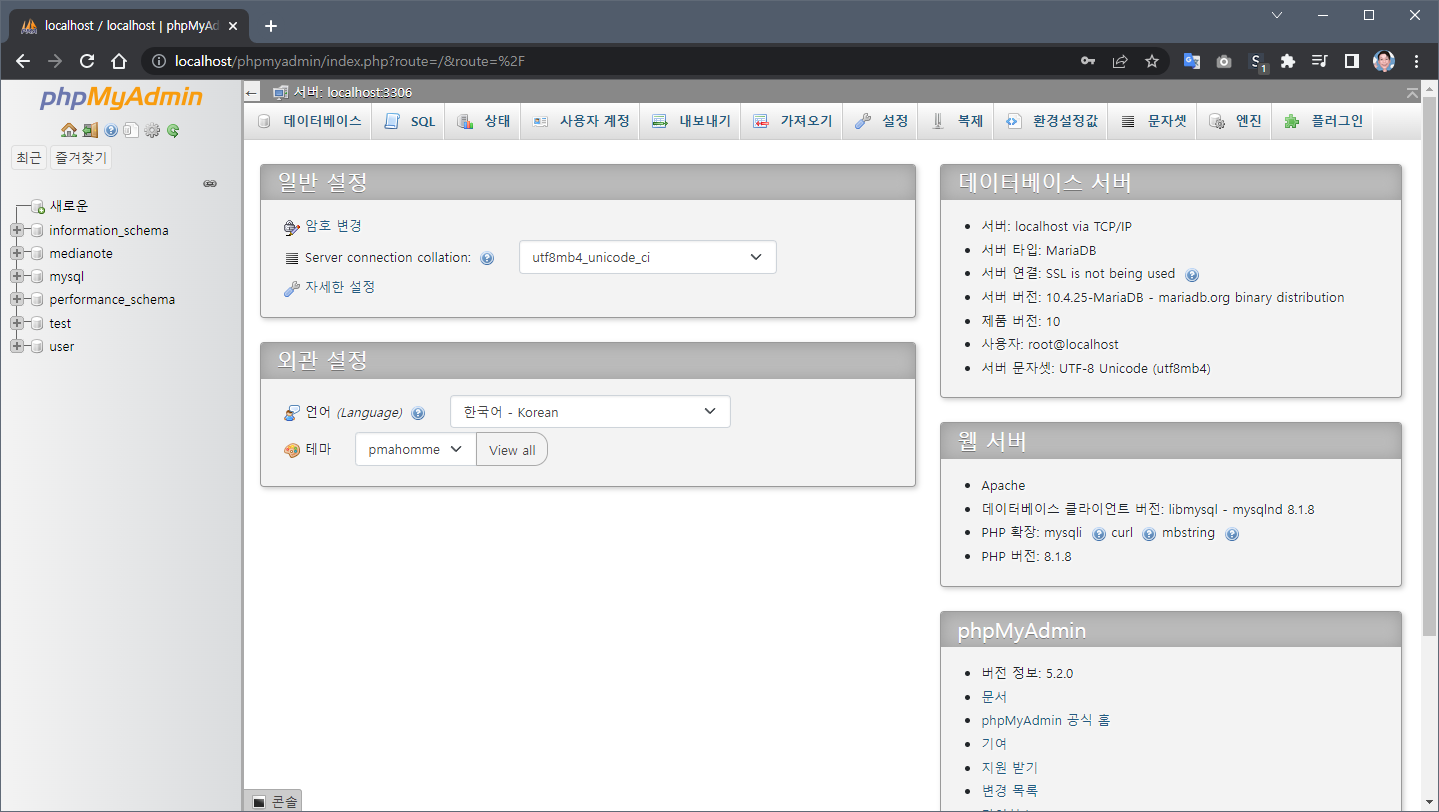This screenshot has height=812, width=1439.
Task: Click the password key icon in address bar
Action: point(1088,61)
